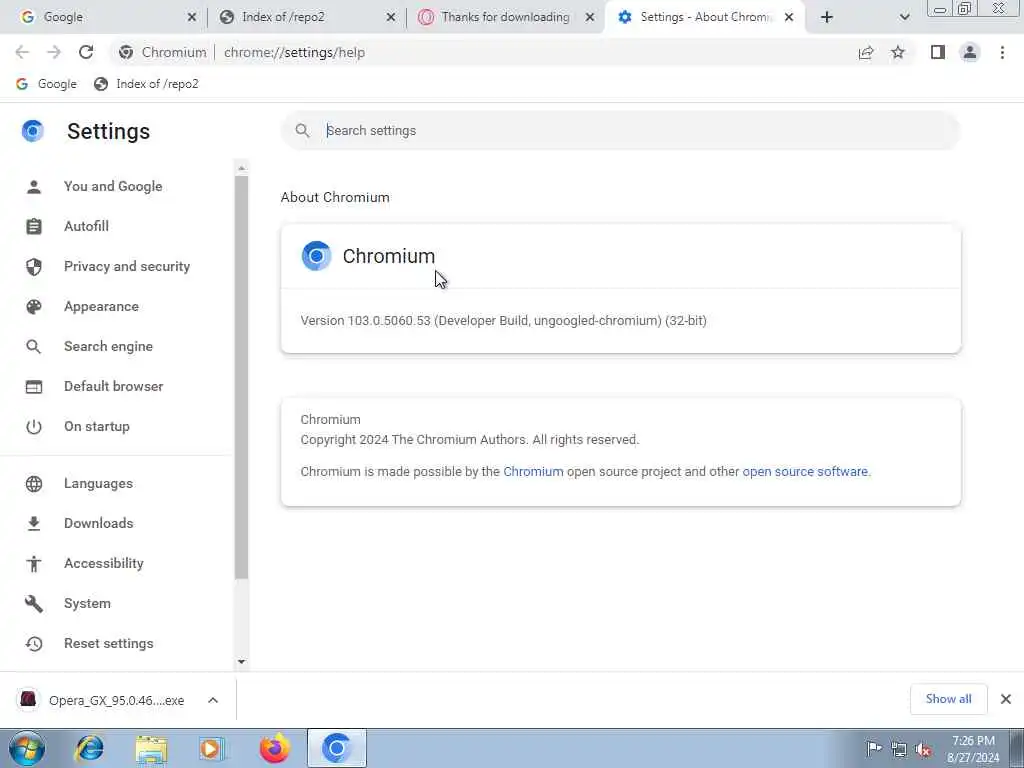This screenshot has width=1024, height=768.
Task: Open Windows Media Player from taskbar
Action: pyautogui.click(x=212, y=748)
